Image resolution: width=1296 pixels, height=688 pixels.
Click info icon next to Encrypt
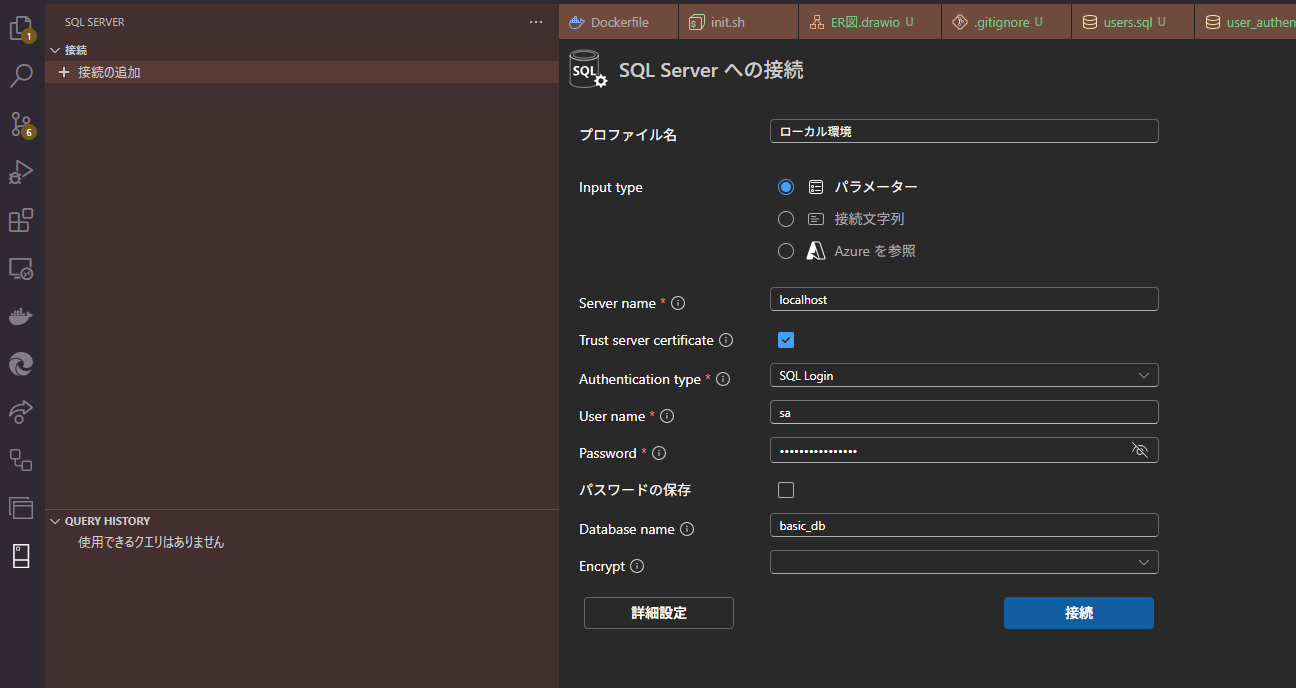click(x=637, y=566)
